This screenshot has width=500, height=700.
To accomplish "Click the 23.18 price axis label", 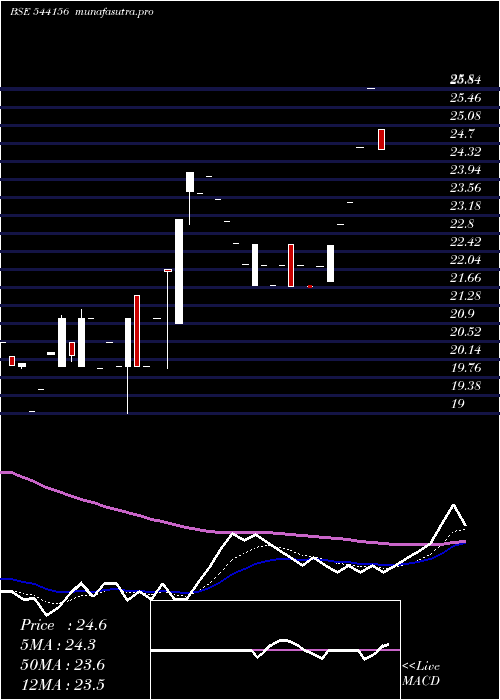I will pos(466,206).
